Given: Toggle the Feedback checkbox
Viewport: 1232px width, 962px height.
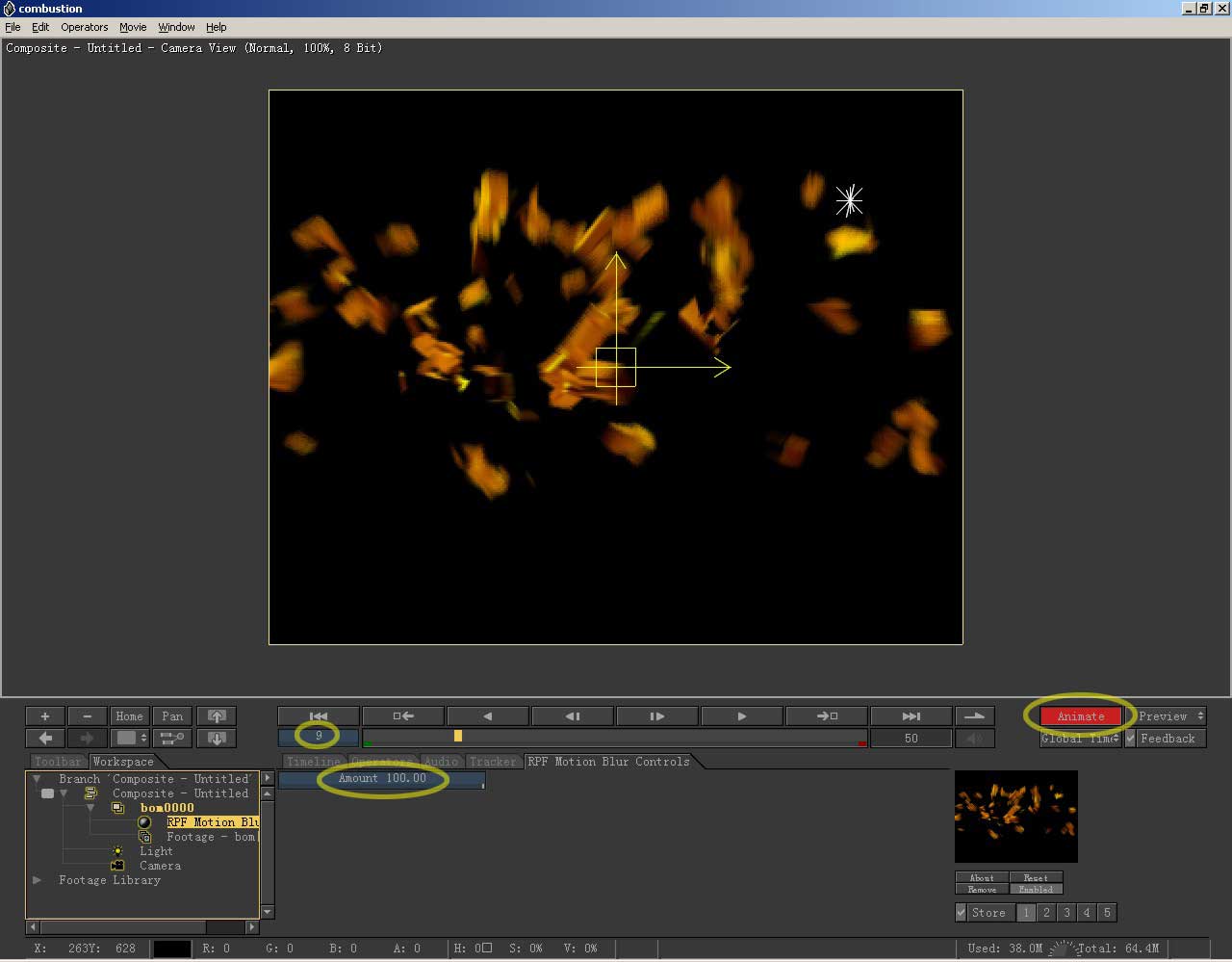Looking at the screenshot, I should (x=1131, y=739).
